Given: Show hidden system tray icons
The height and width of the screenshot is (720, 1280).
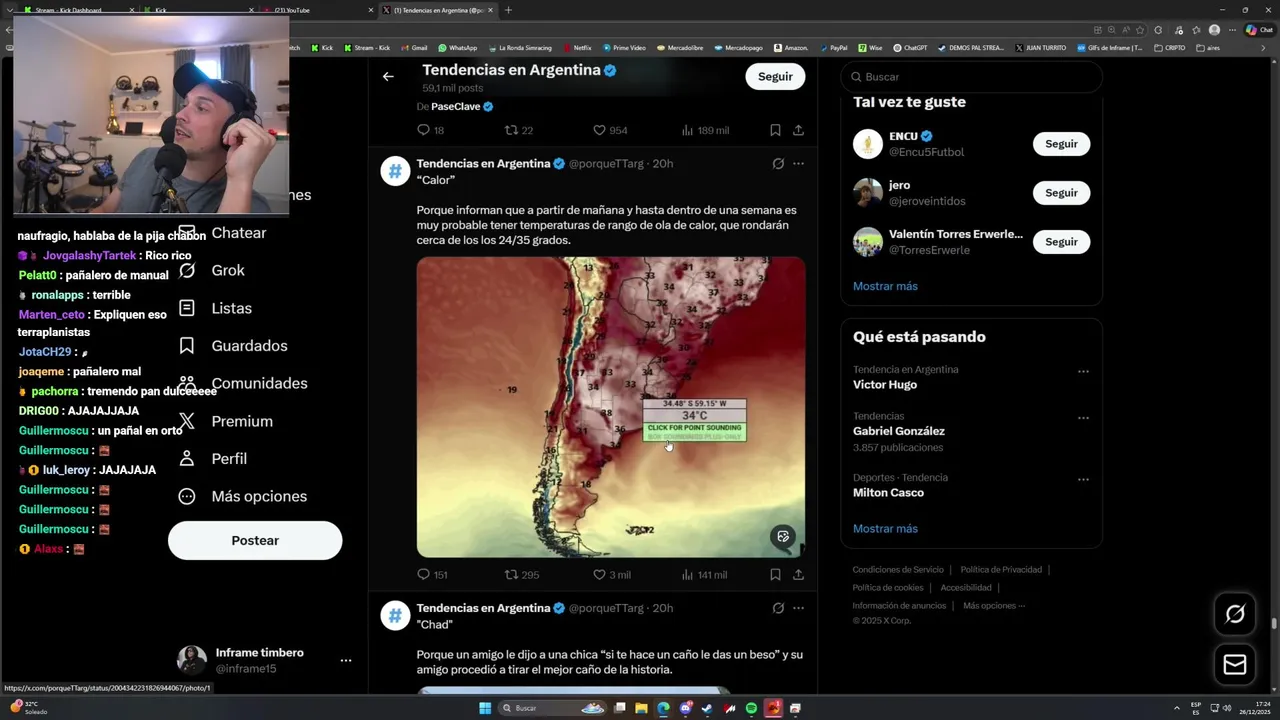Looking at the screenshot, I should pos(1176,708).
